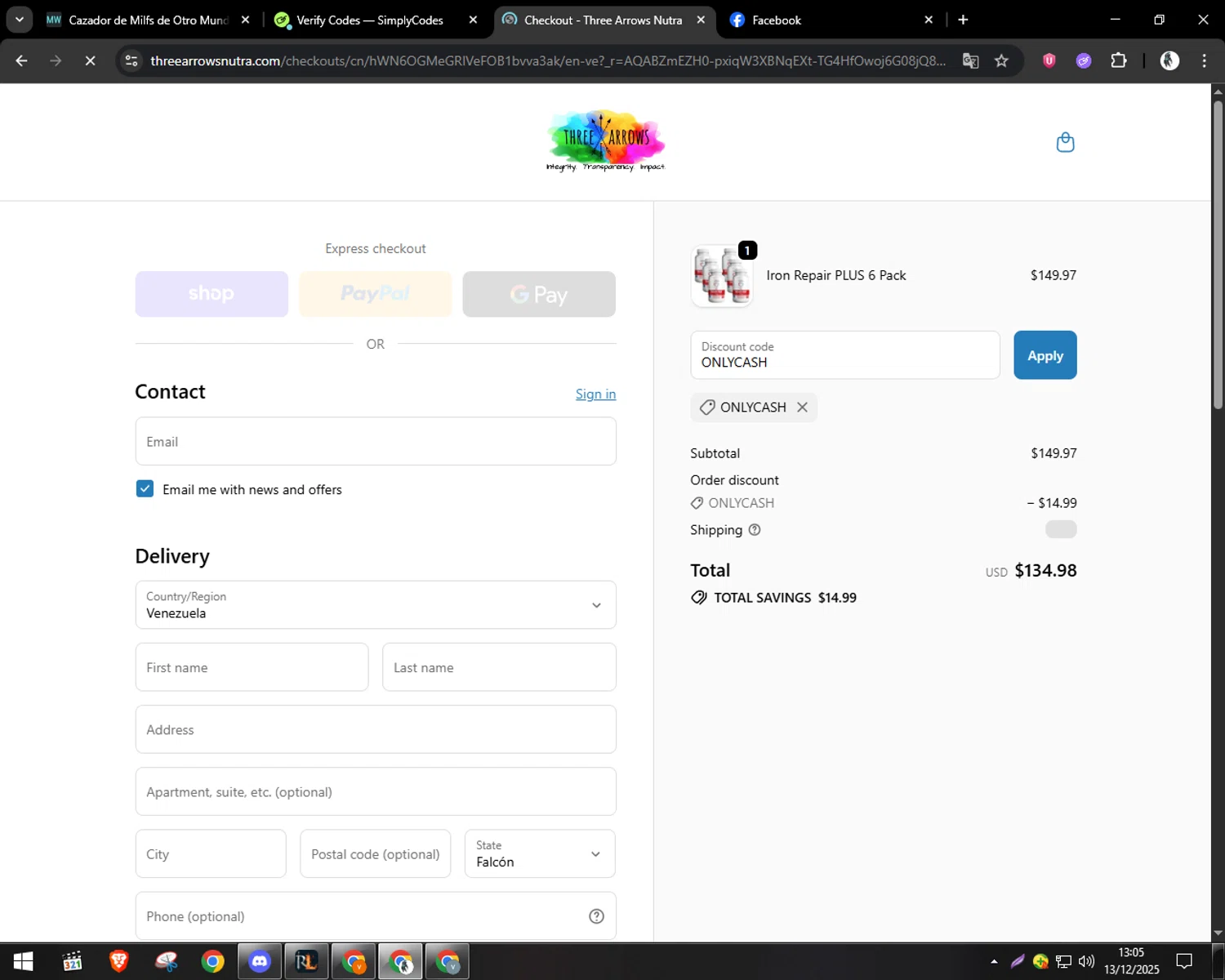Click the phone field help icon
The width and height of the screenshot is (1225, 980).
[596, 916]
